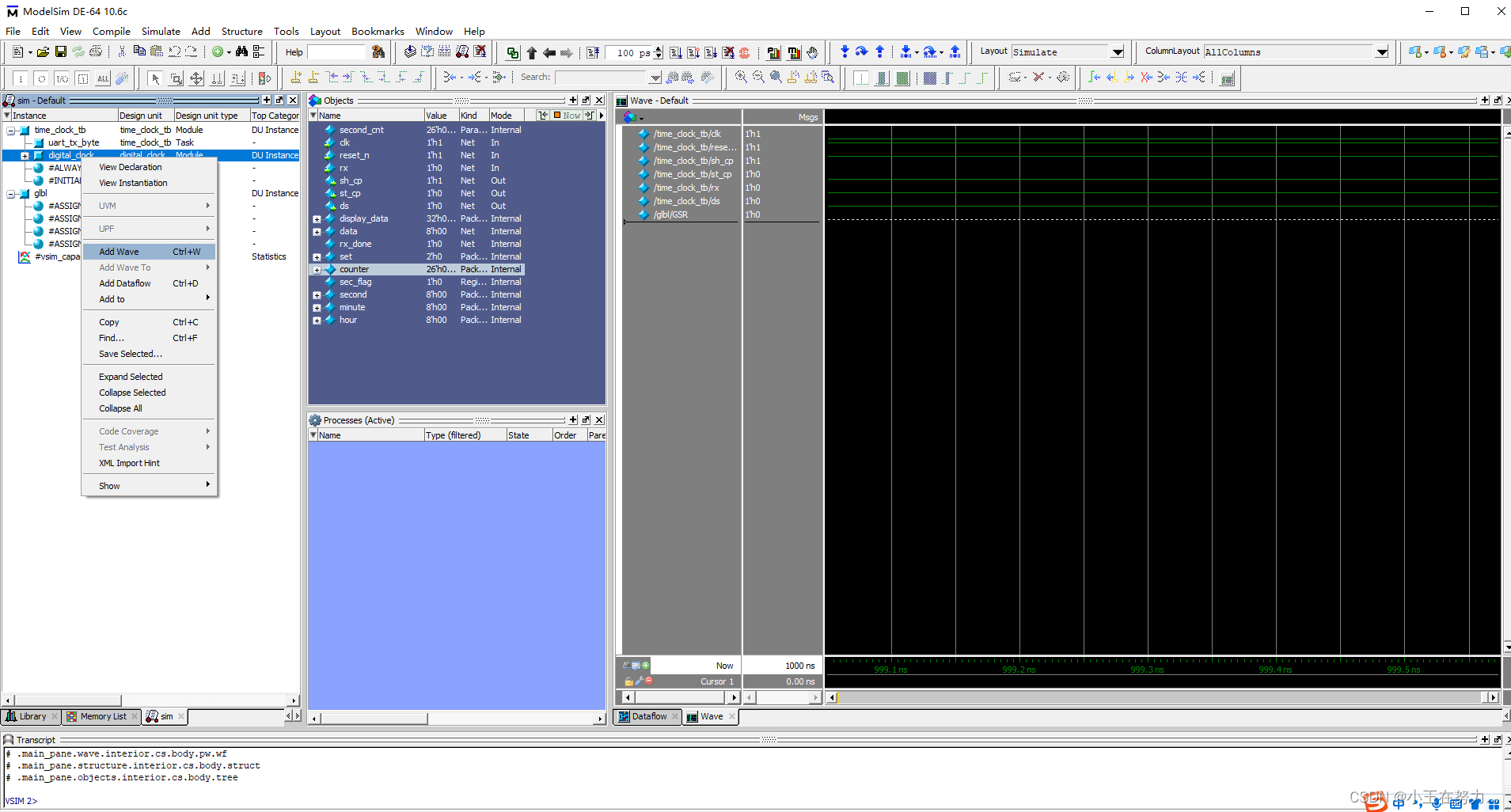The image size is (1511, 812).
Task: Open the ColumnLayout AllColumns dropdown
Action: click(x=1382, y=52)
